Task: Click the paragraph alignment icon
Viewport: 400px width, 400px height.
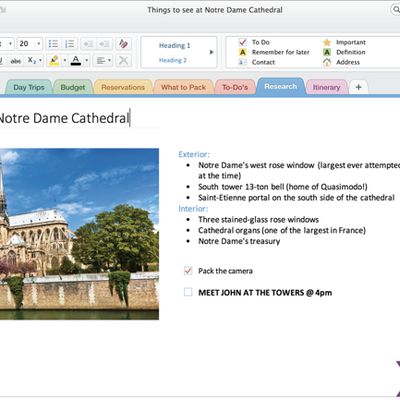Action: tap(100, 61)
